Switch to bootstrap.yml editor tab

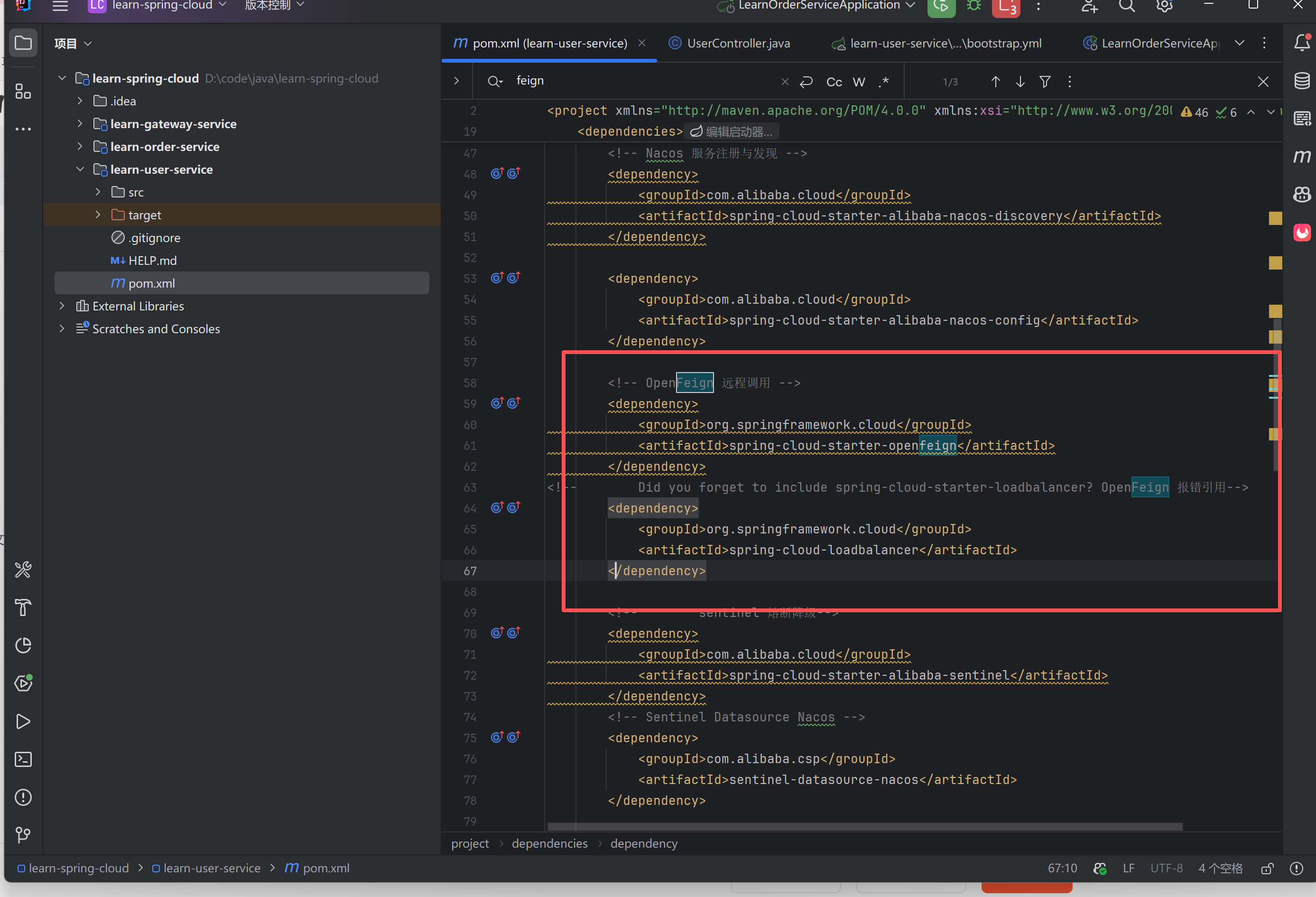coord(936,43)
